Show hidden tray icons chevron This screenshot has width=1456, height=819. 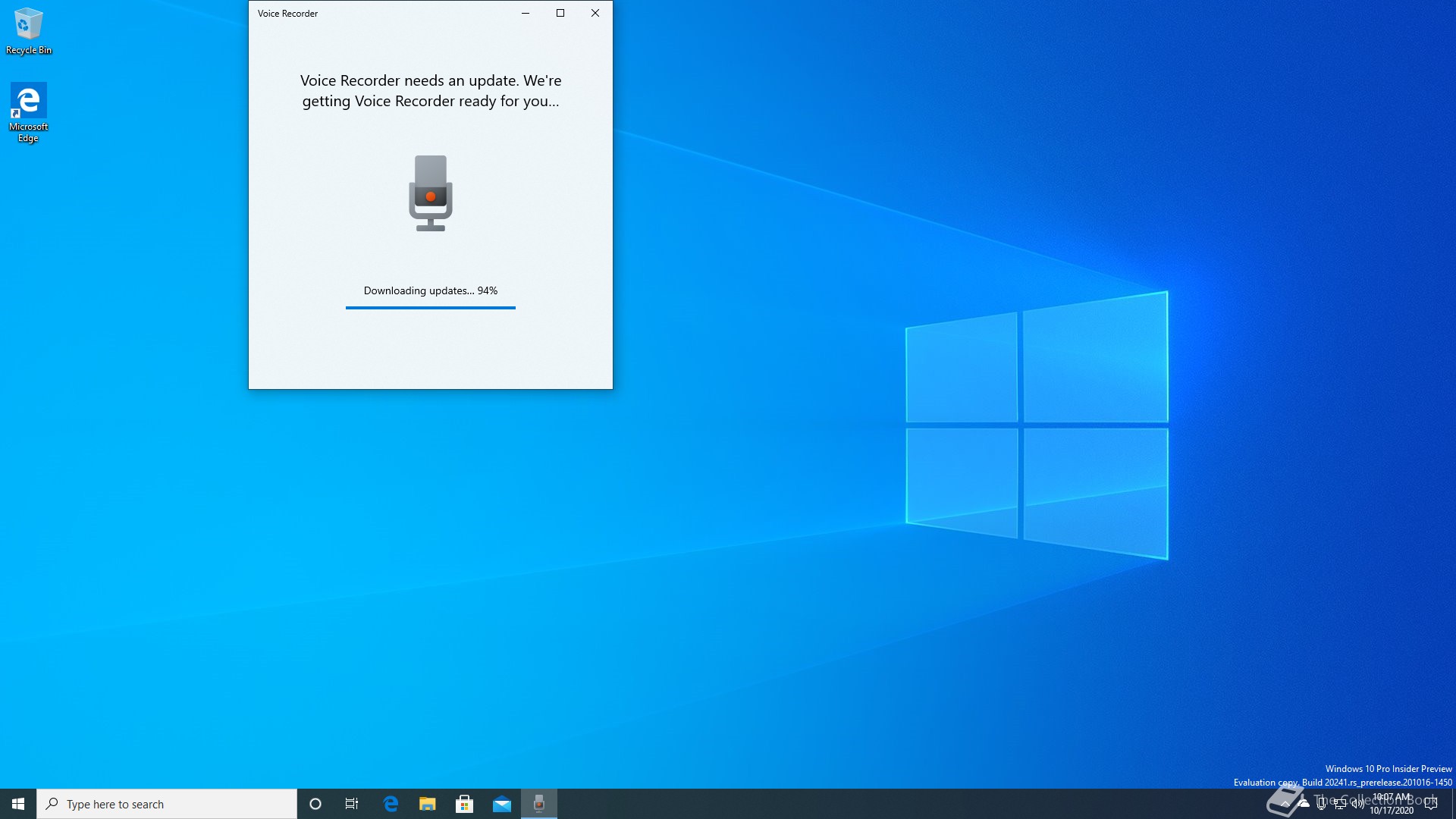tap(1285, 804)
